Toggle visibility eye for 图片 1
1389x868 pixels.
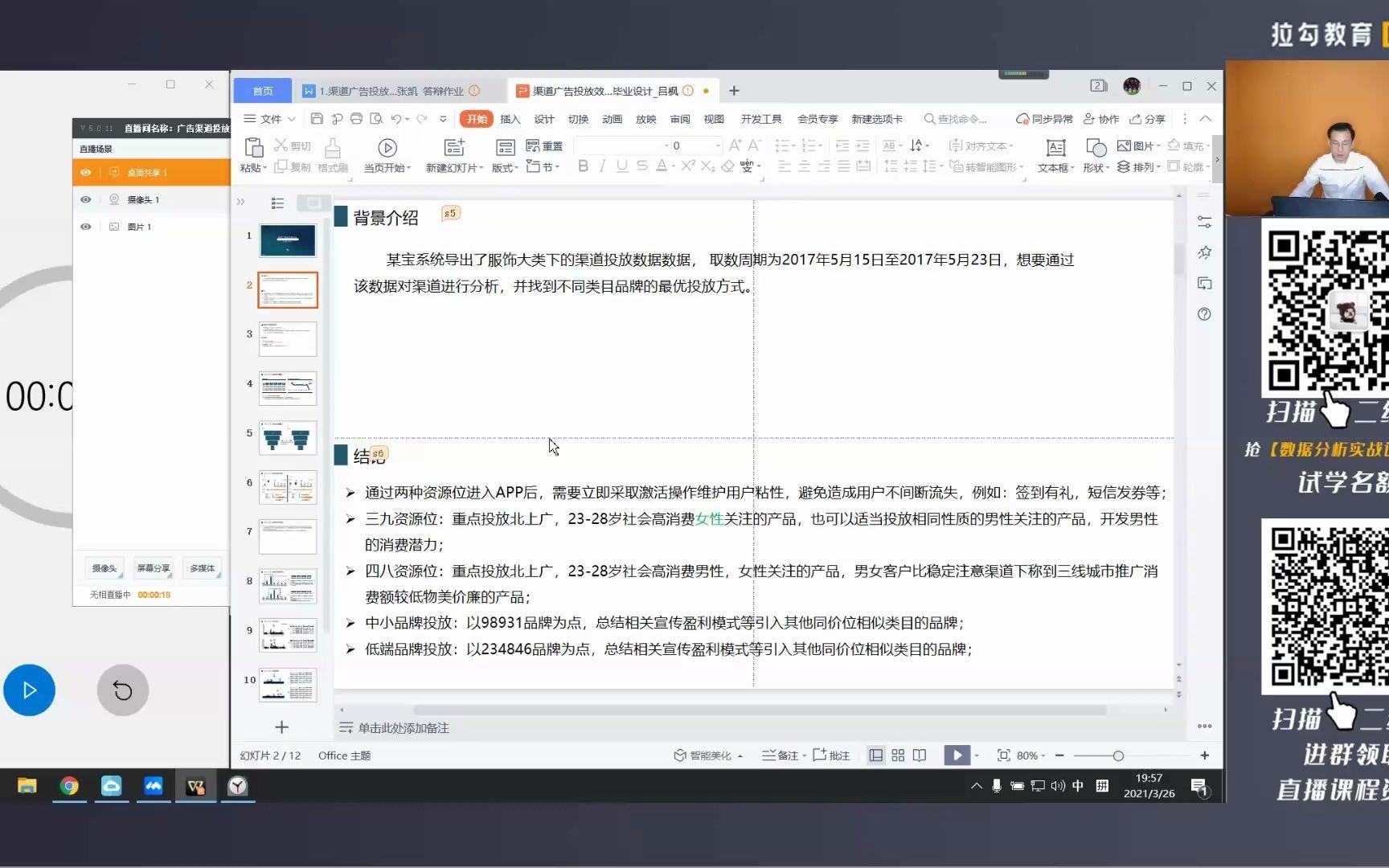point(85,227)
